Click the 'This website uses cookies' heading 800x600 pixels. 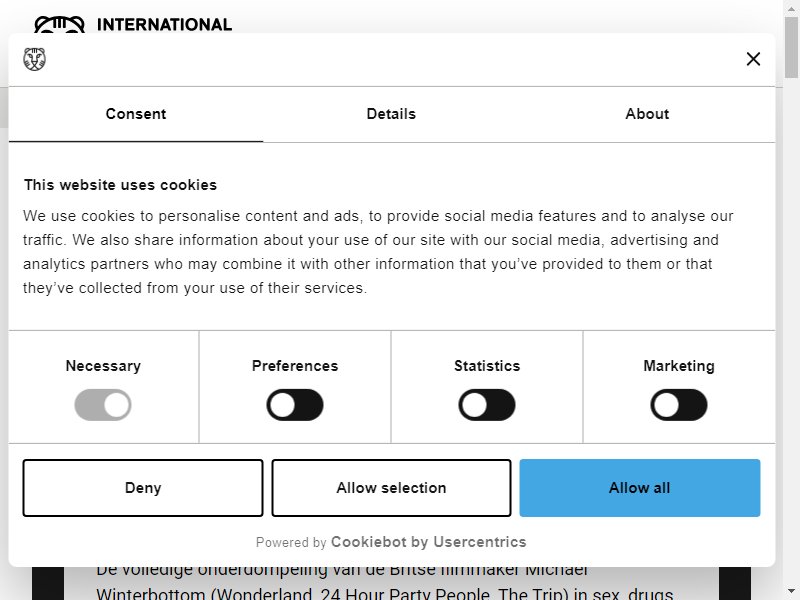coord(120,185)
